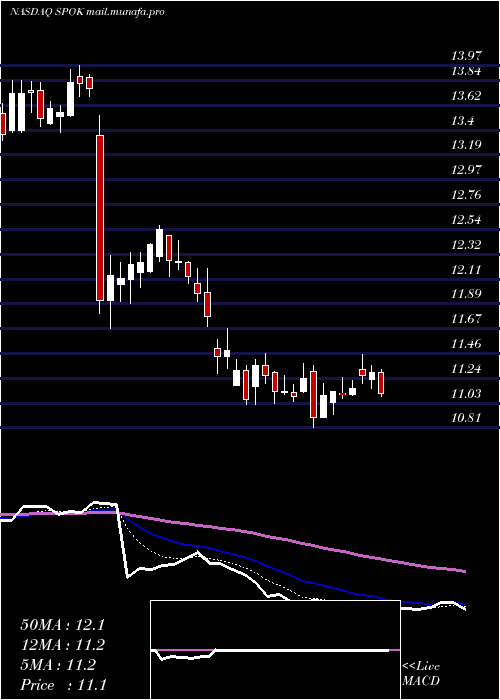The image size is (500, 700).
Task: Click the <<Live MACD label
Action: (x=421, y=674)
